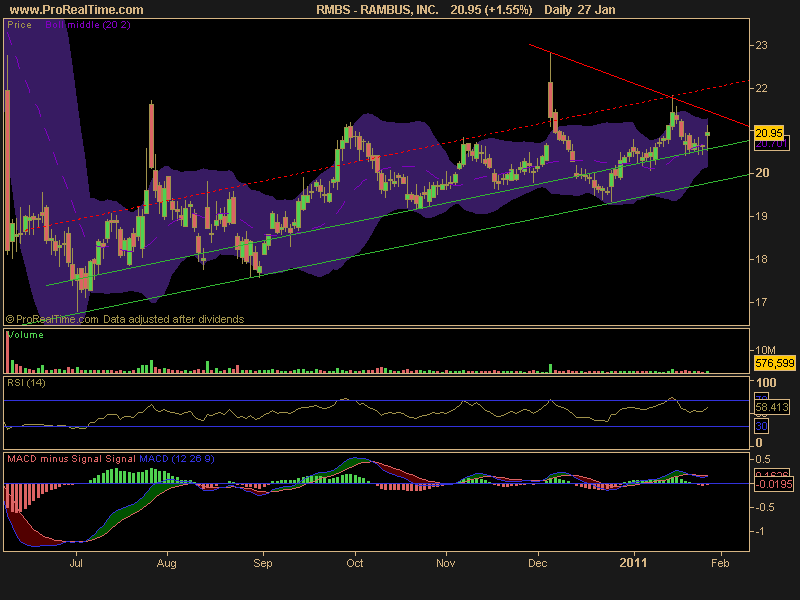This screenshot has height=600, width=800.
Task: Select the yellow 20.95 current price tag
Action: 769,133
